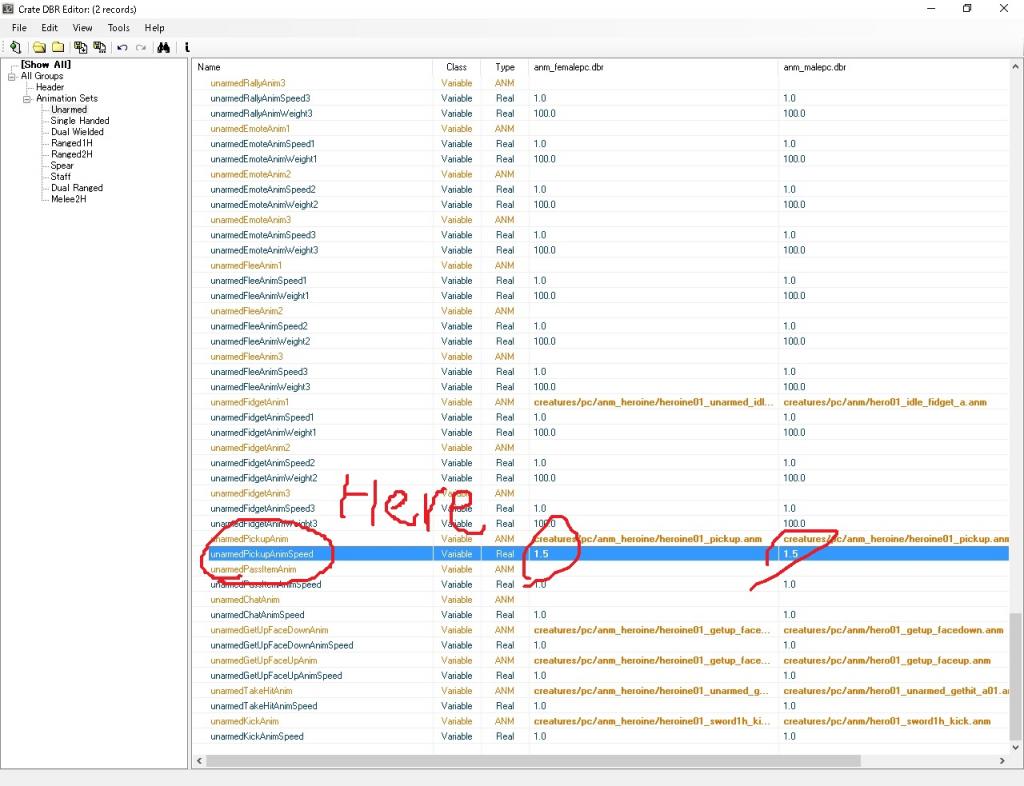
Task: Click the second yellow folder icon
Action: 58,47
